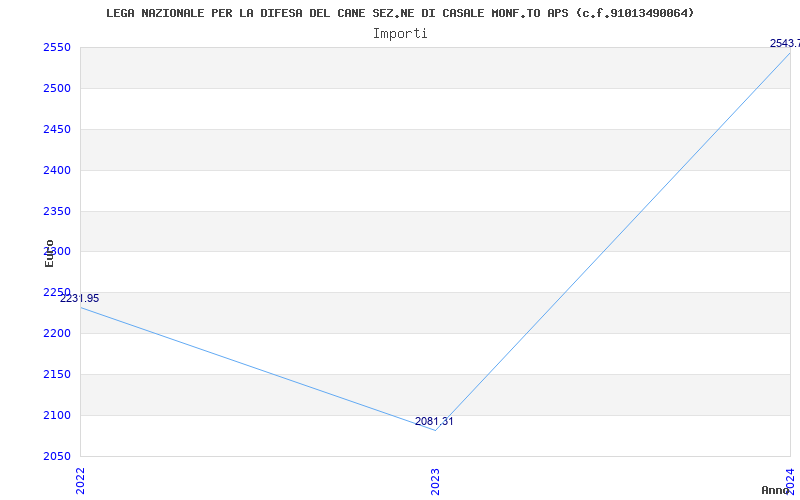Screen dimensions: 800x500
Task: Click the 2150 y-axis tick label
Action: 56,374
